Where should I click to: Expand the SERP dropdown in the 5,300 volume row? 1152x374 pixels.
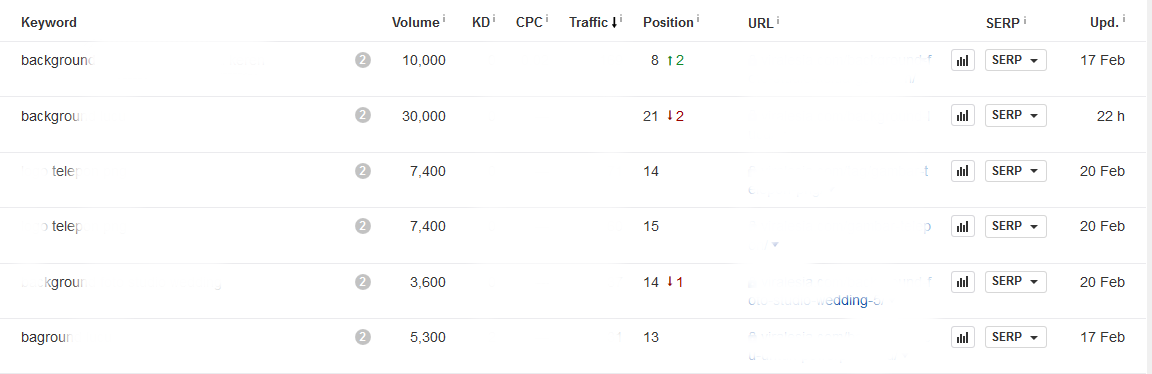pyautogui.click(x=1015, y=338)
